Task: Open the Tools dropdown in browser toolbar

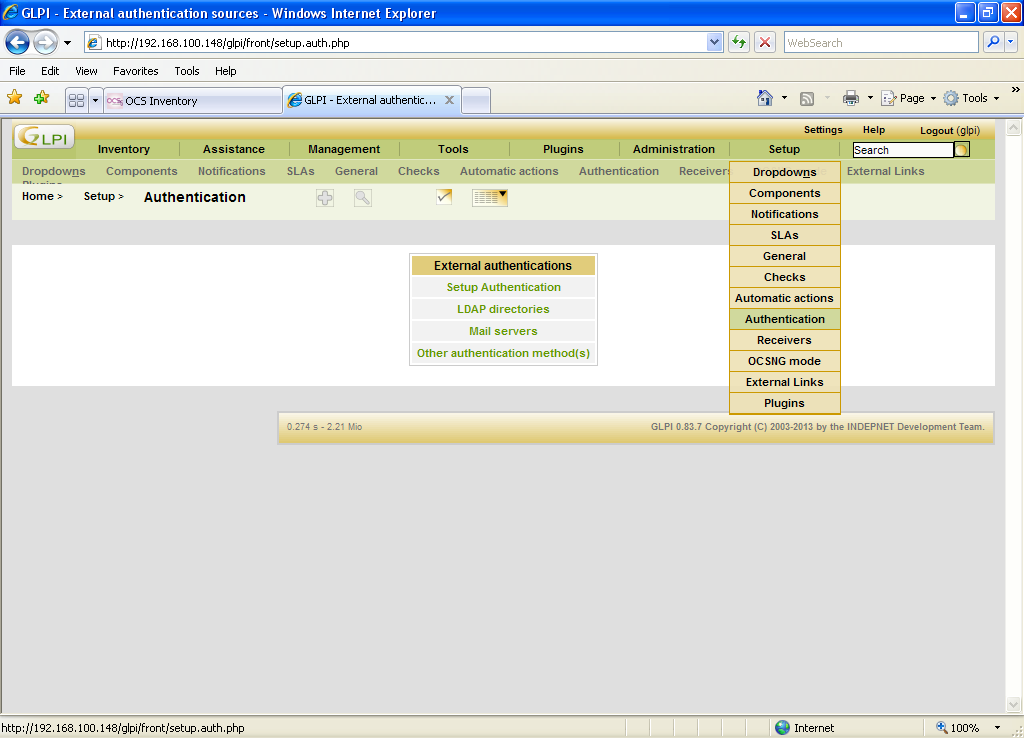Action: pyautogui.click(x=971, y=97)
